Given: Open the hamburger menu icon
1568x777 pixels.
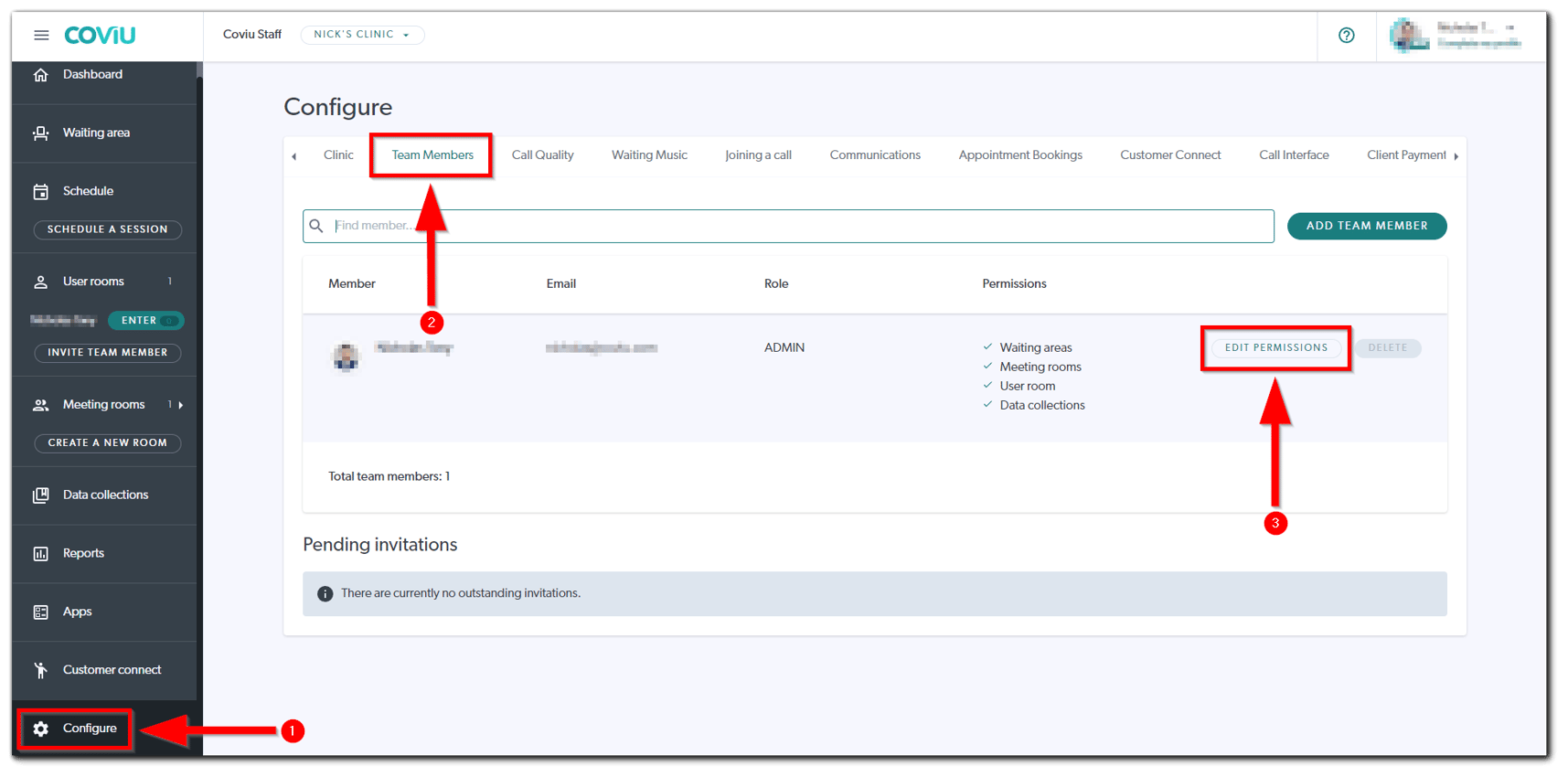Looking at the screenshot, I should [x=41, y=35].
